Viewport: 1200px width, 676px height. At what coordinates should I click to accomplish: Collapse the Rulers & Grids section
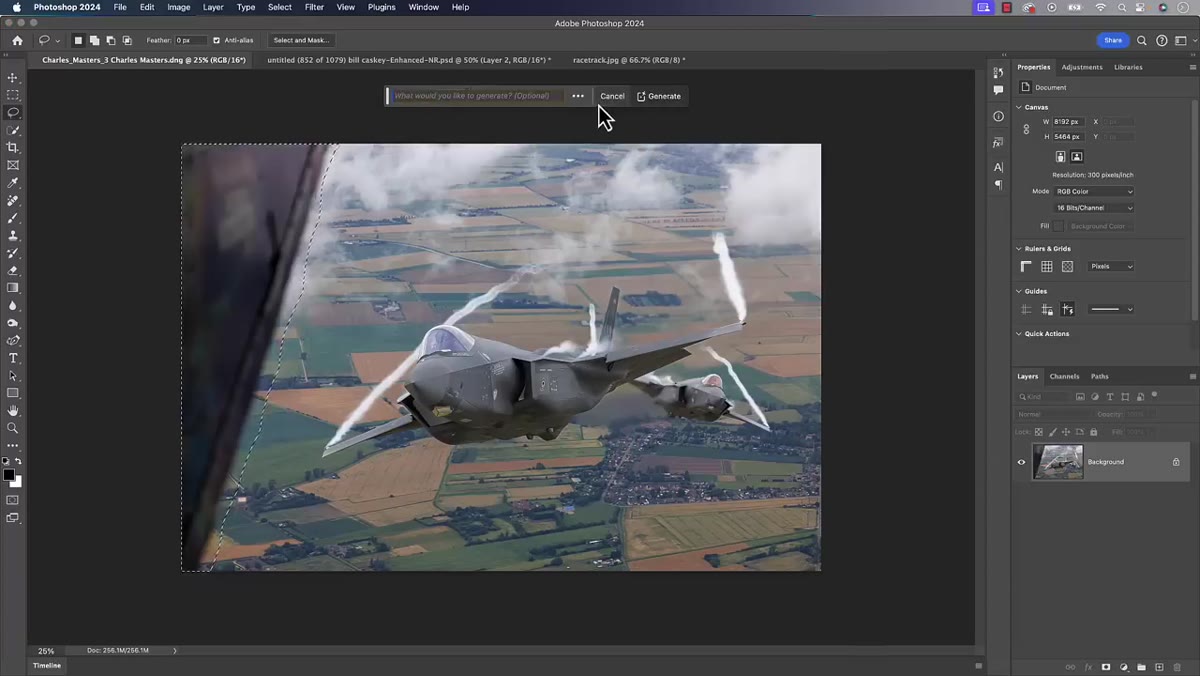1019,249
